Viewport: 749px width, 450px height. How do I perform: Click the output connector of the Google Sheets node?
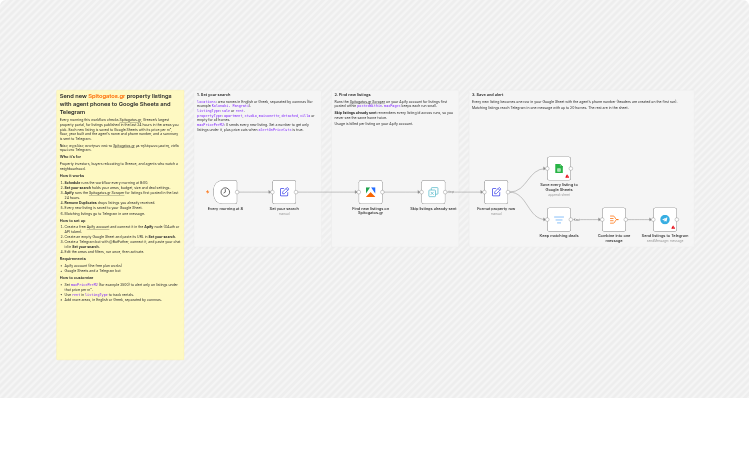(571, 169)
